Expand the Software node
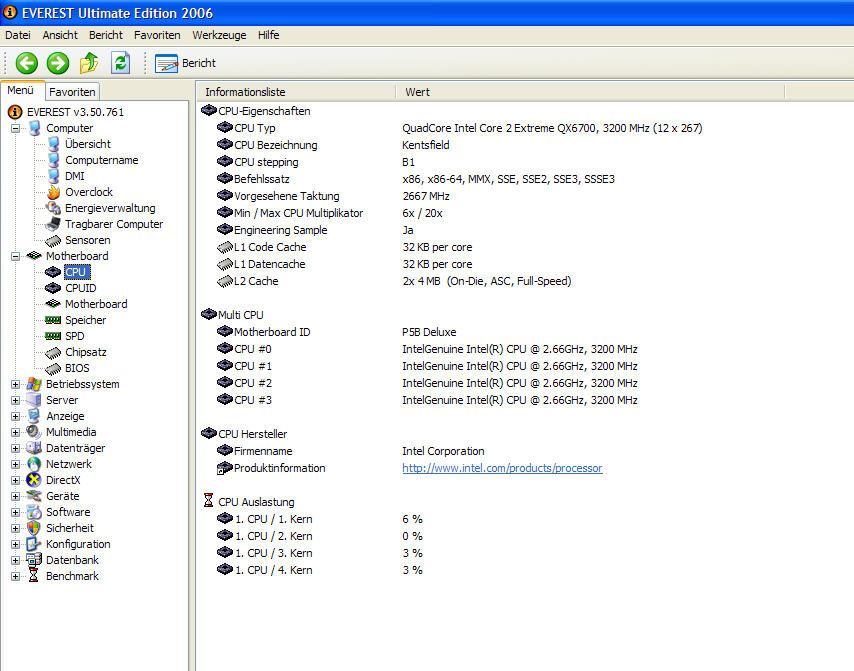854x671 pixels. (x=15, y=513)
